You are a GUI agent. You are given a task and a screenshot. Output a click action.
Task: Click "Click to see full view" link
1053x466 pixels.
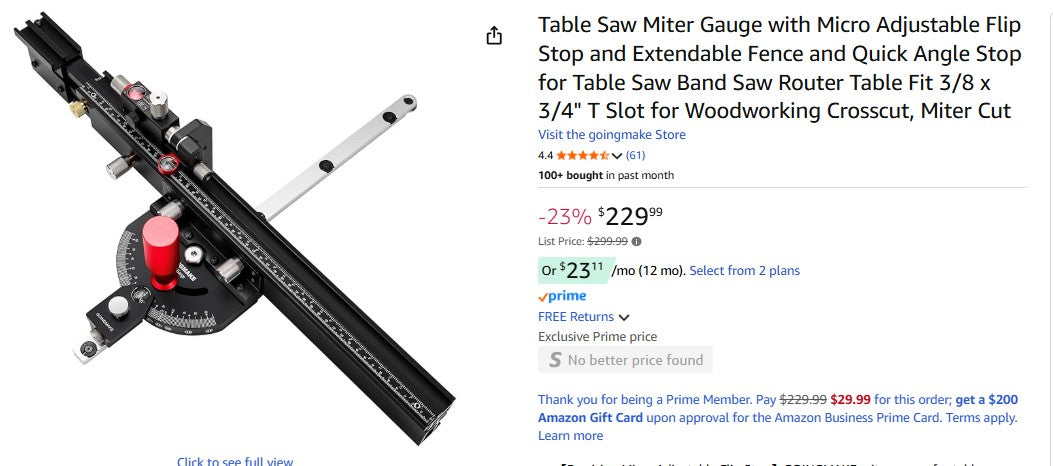(235, 461)
